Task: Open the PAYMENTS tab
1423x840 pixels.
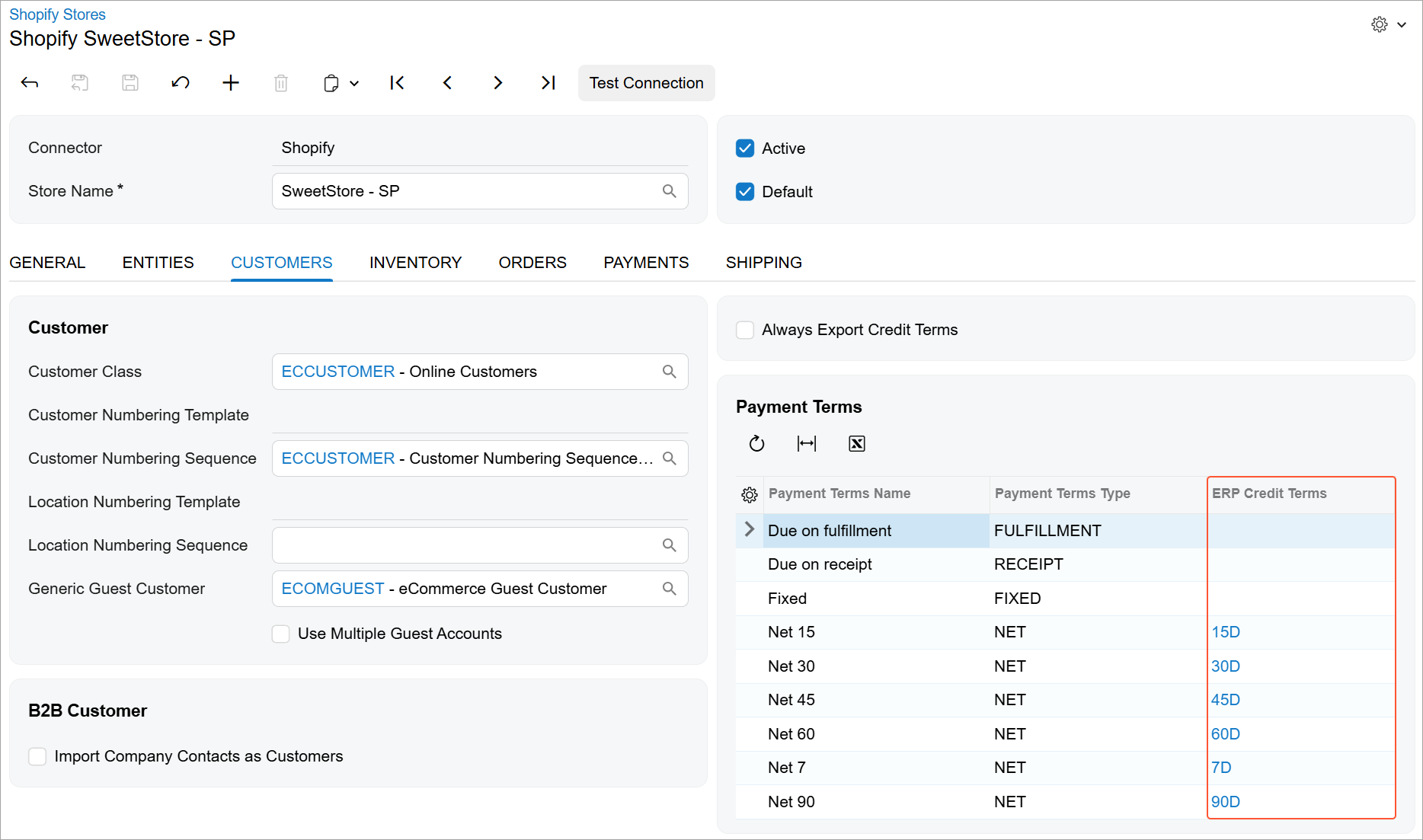Action: (x=647, y=263)
